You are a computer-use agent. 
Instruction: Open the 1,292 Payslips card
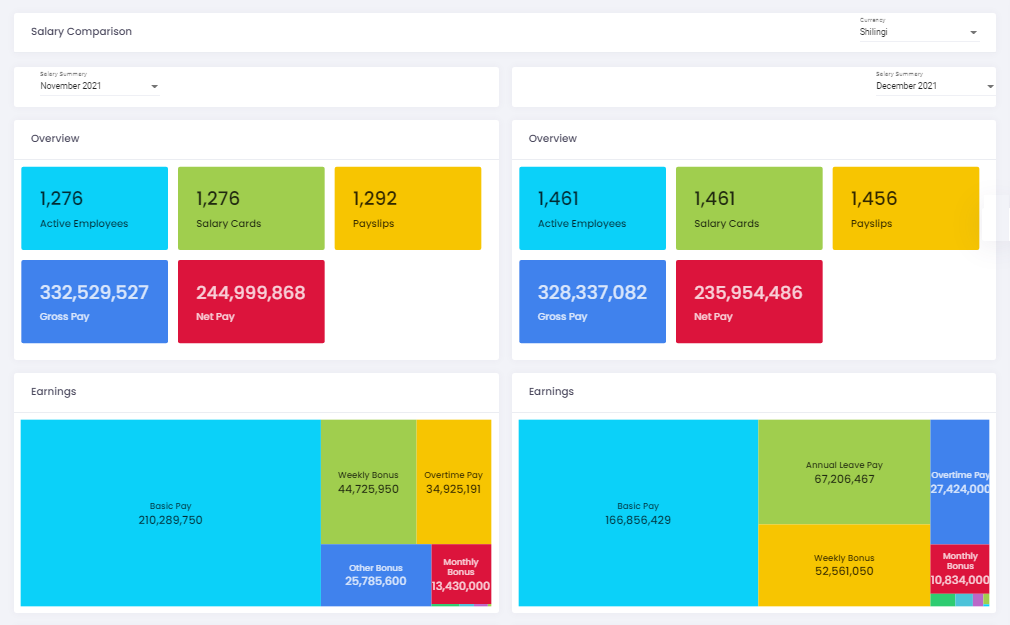click(408, 208)
